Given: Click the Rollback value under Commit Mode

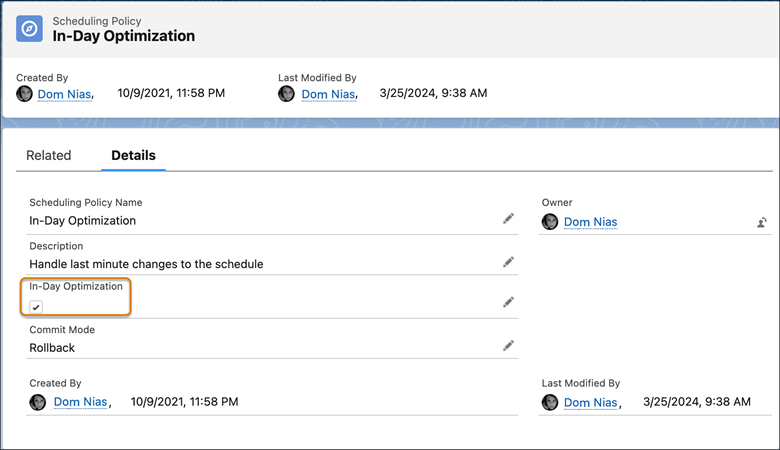Looking at the screenshot, I should 52,348.
